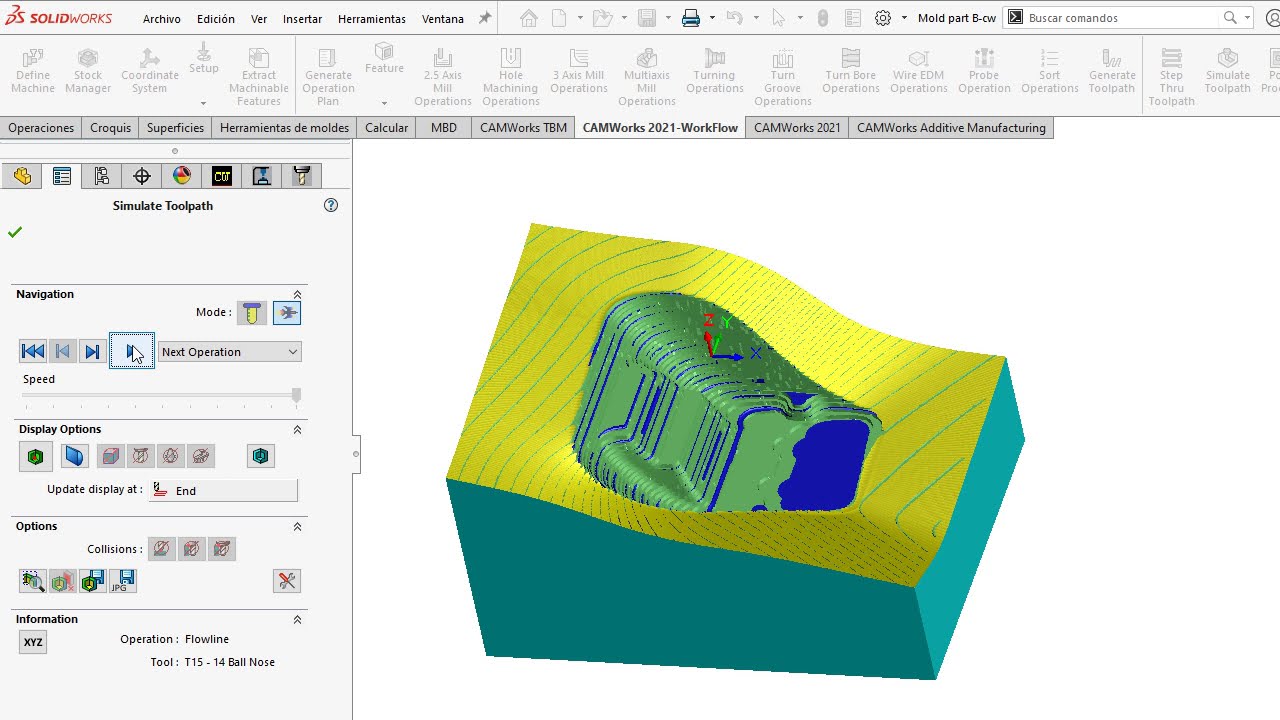
Task: Jump to start of simulation
Action: (x=33, y=351)
